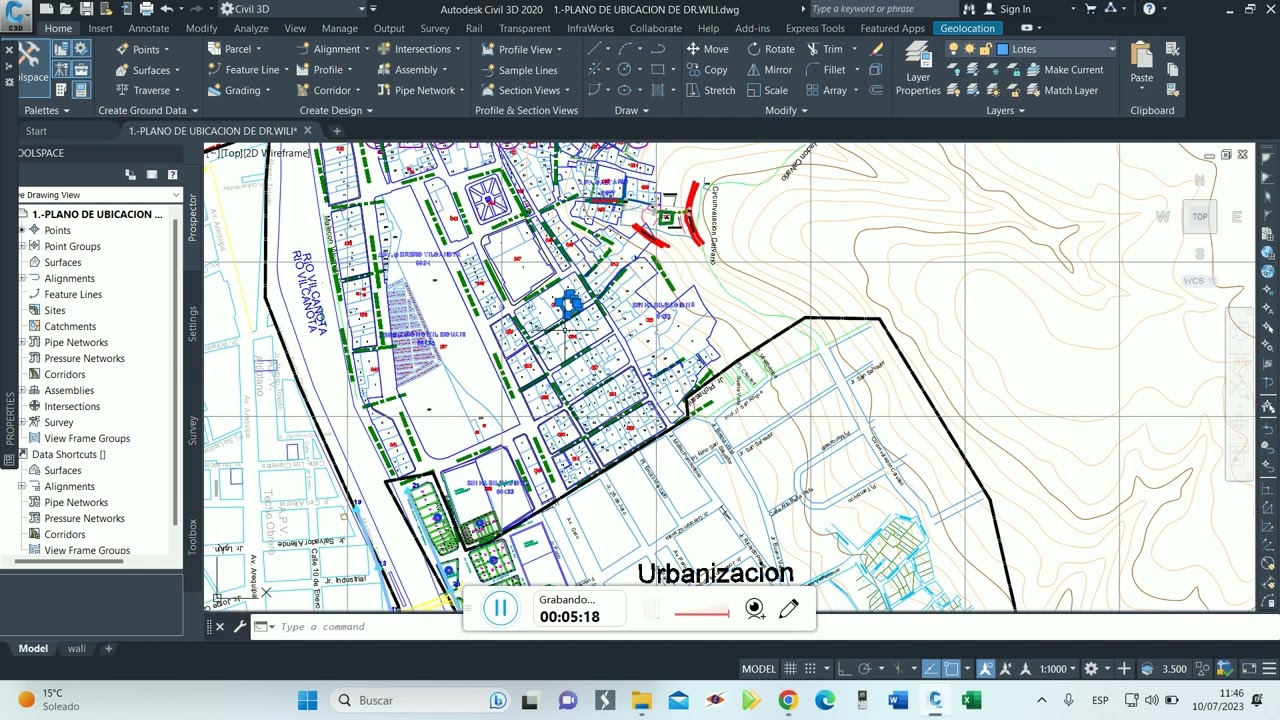1280x720 pixels.
Task: Select the Copy tool
Action: [707, 70]
